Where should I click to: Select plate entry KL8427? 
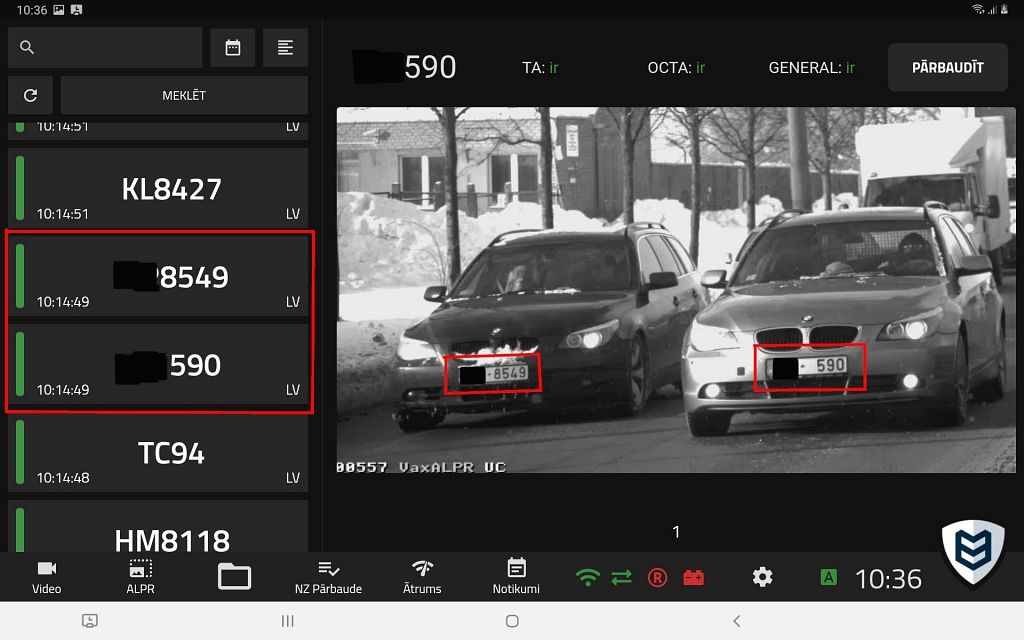pyautogui.click(x=158, y=188)
